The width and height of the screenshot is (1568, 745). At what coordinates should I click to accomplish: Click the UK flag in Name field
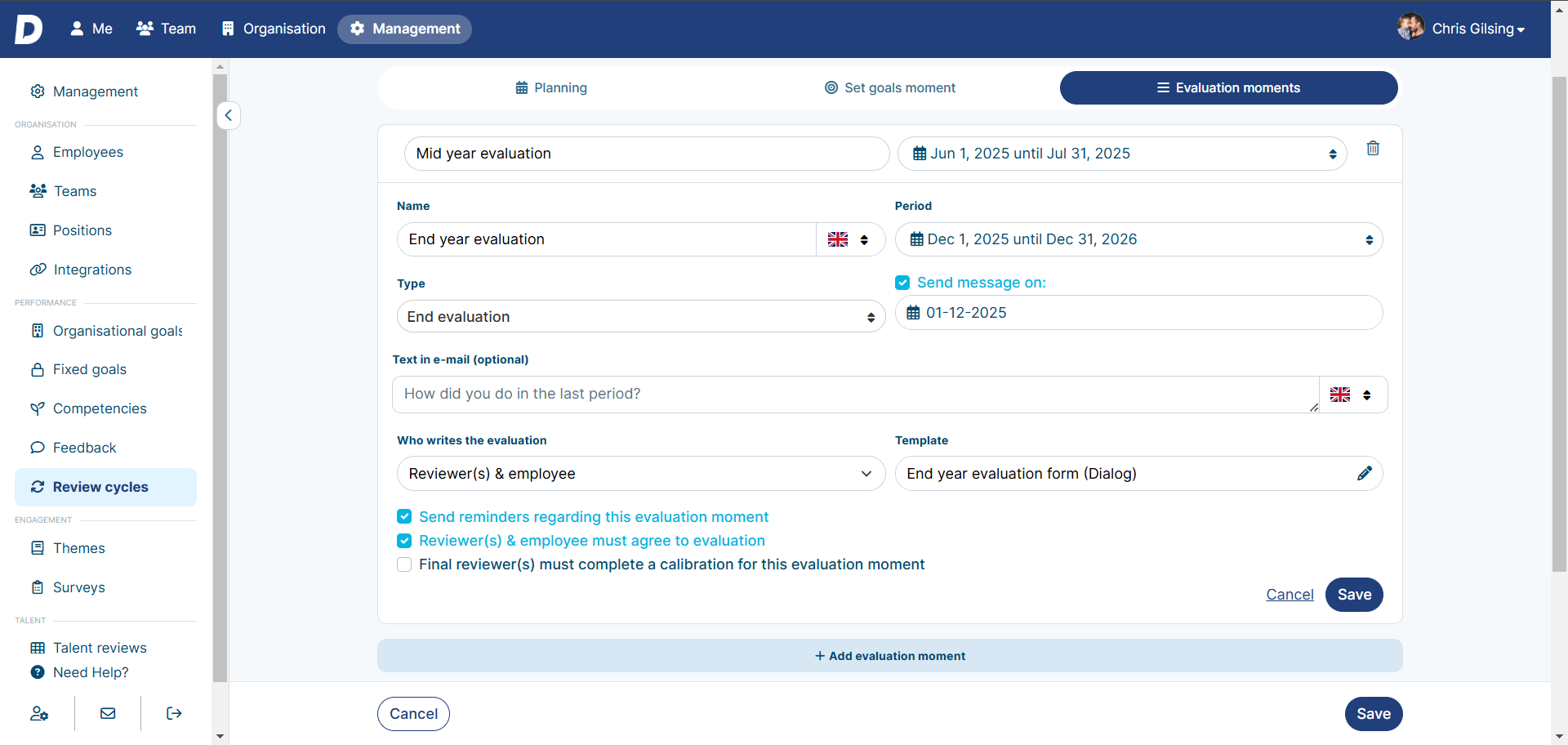[838, 239]
